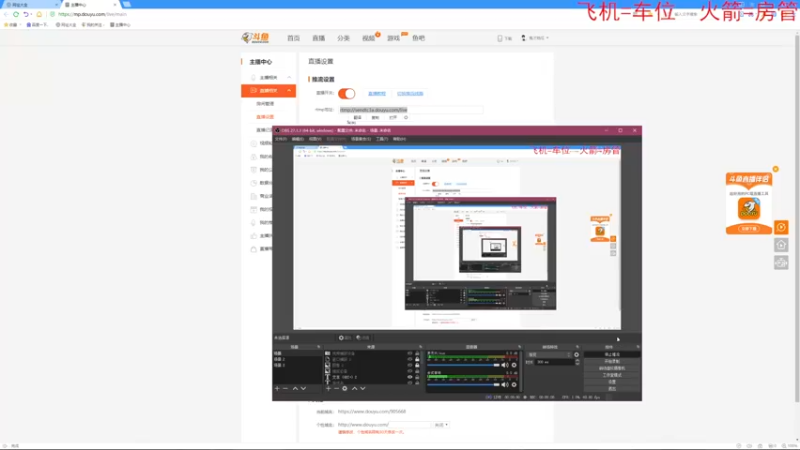Mute the second mixer audio channel
800x450 pixels.
point(505,385)
